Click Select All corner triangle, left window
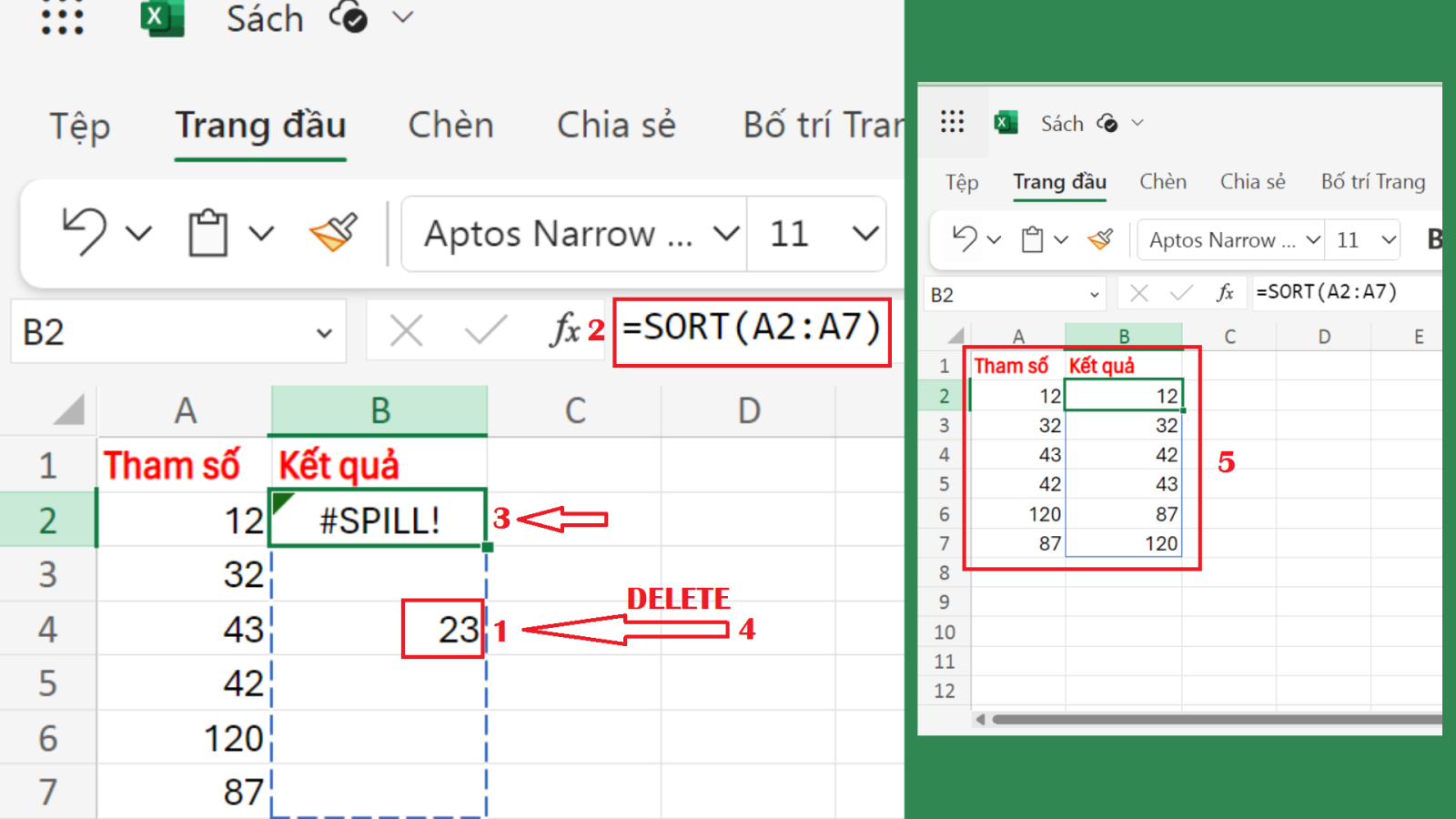The image size is (1456, 819). point(69,409)
